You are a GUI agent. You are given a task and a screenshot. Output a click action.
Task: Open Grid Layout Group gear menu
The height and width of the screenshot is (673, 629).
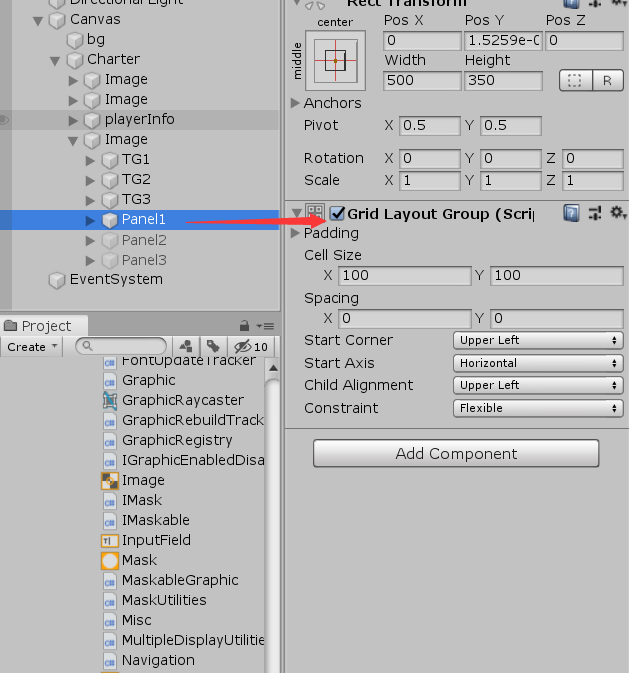coord(618,213)
